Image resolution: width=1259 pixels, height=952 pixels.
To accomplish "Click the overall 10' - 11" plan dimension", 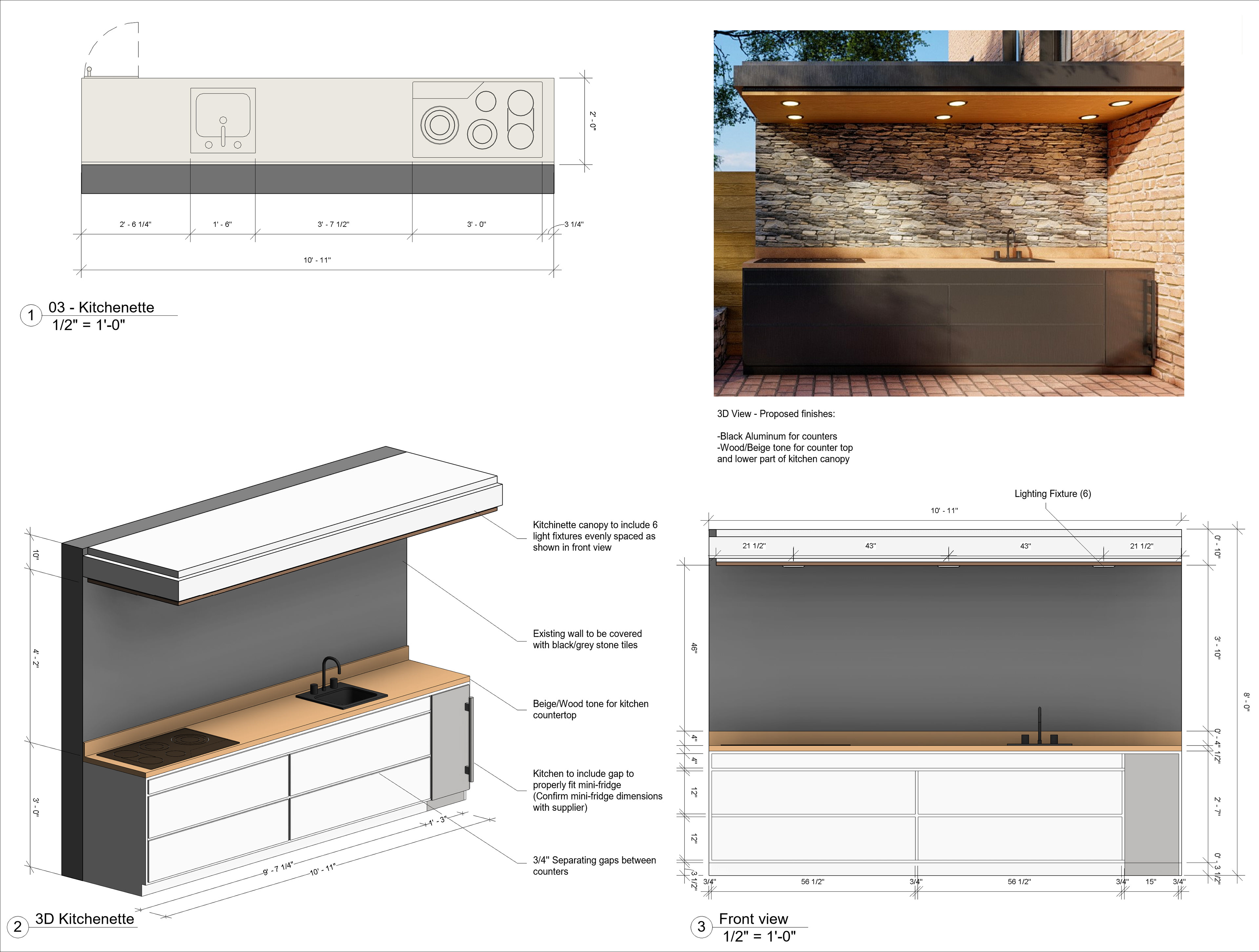I will coord(317,260).
